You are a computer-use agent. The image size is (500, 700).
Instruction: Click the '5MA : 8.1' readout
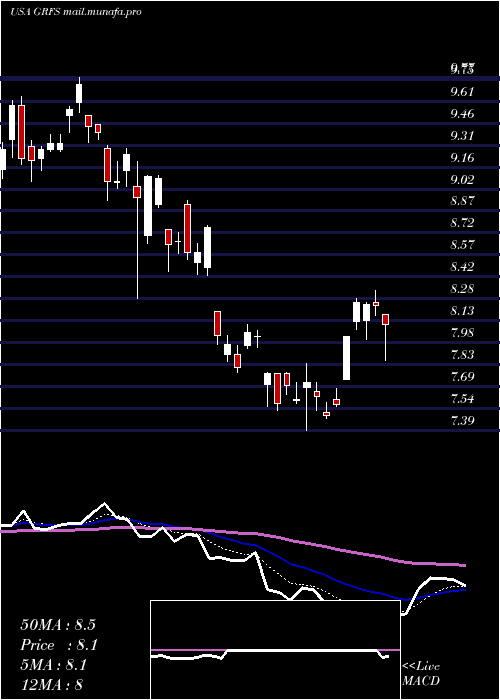(x=54, y=665)
